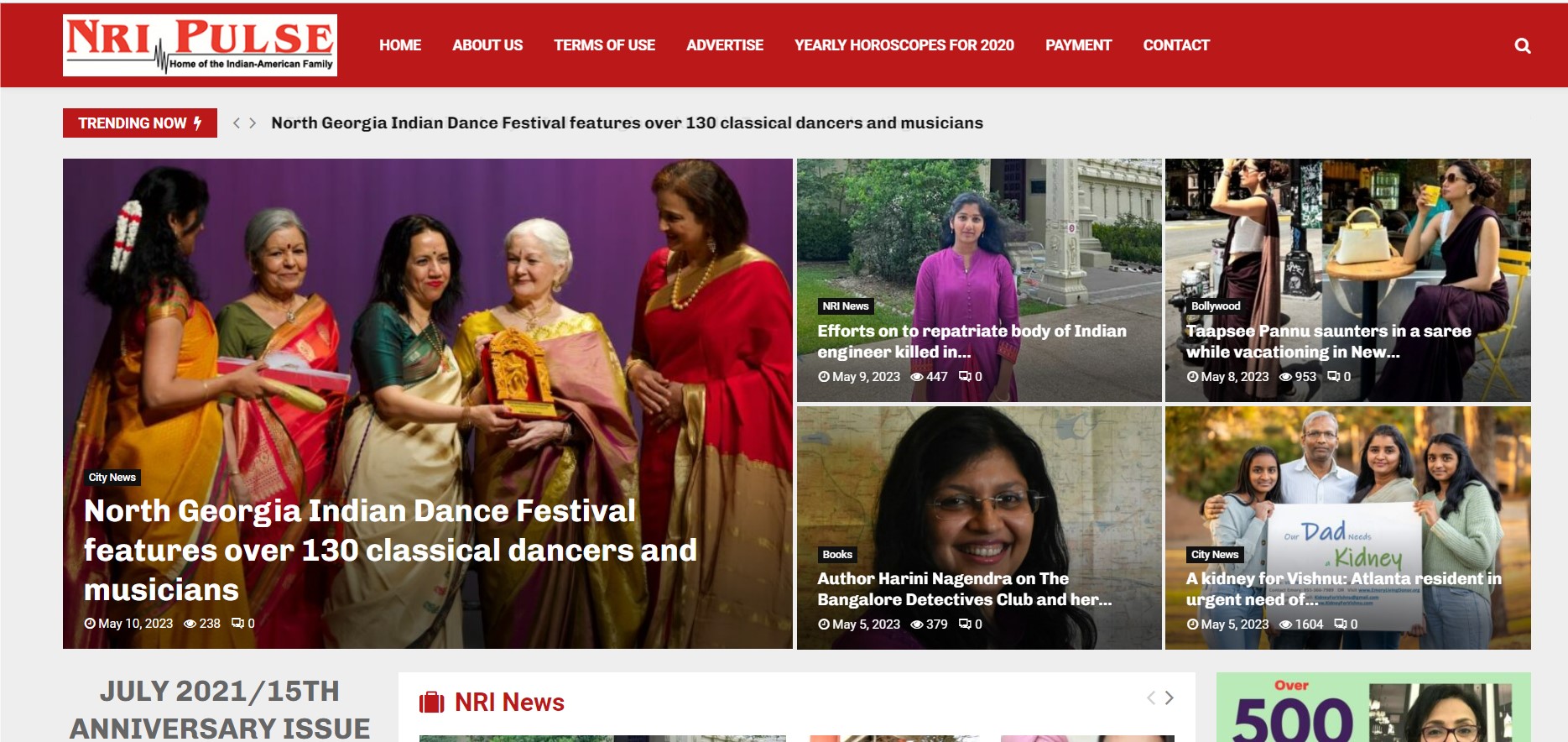Open the search magnifier icon
The height and width of the screenshot is (742, 1568).
[x=1523, y=46]
